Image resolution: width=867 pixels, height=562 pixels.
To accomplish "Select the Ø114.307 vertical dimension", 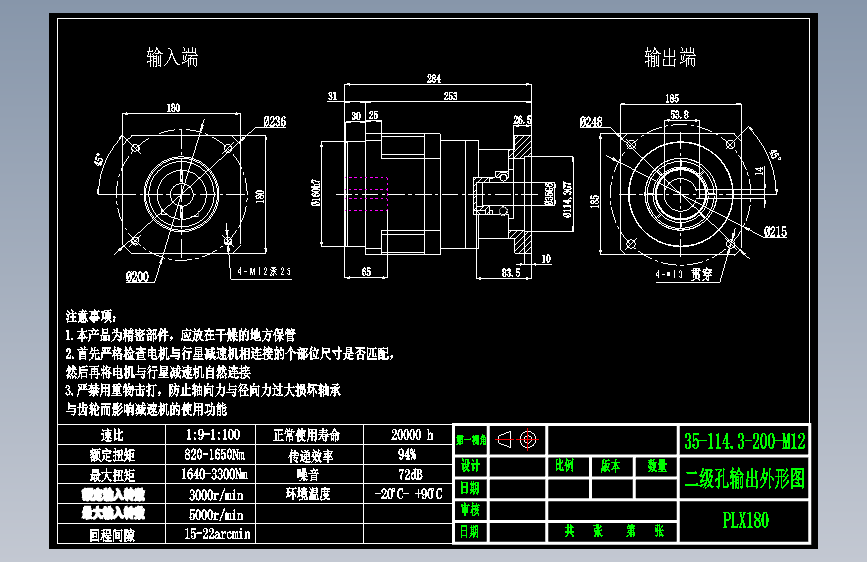I will 567,200.
